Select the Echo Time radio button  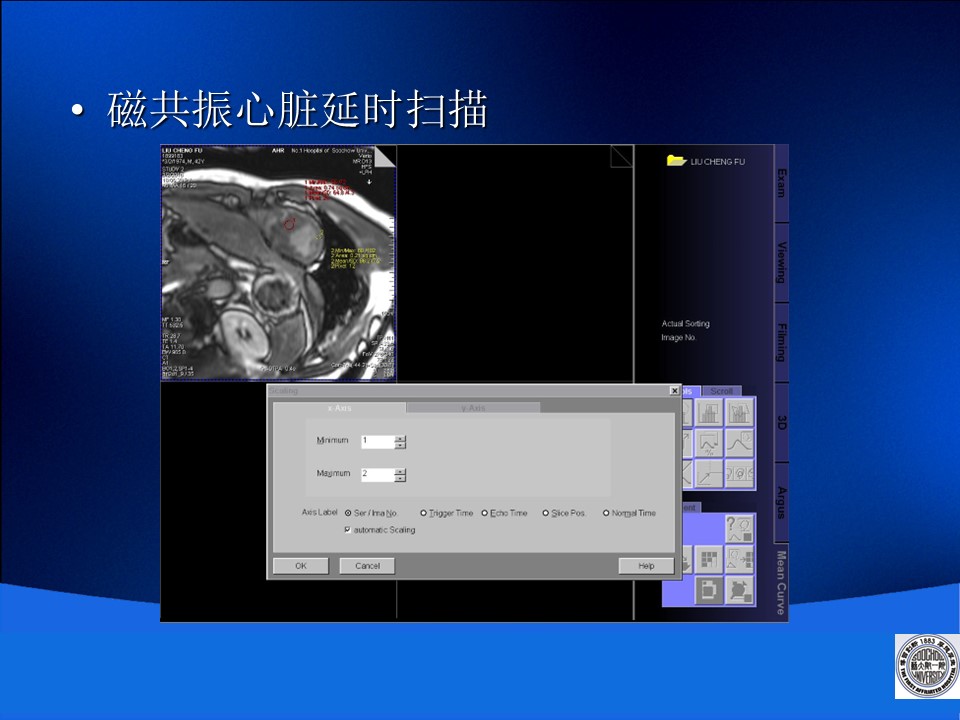[x=484, y=513]
